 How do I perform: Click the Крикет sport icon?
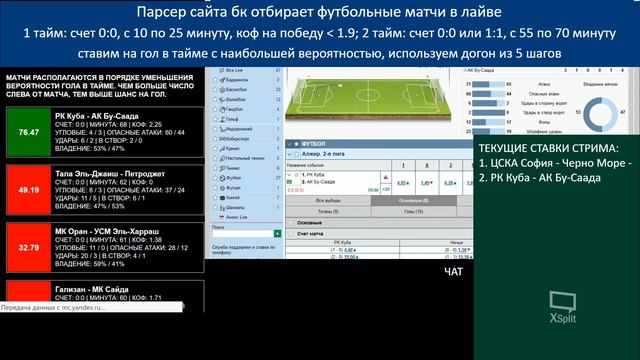pyautogui.click(x=222, y=149)
